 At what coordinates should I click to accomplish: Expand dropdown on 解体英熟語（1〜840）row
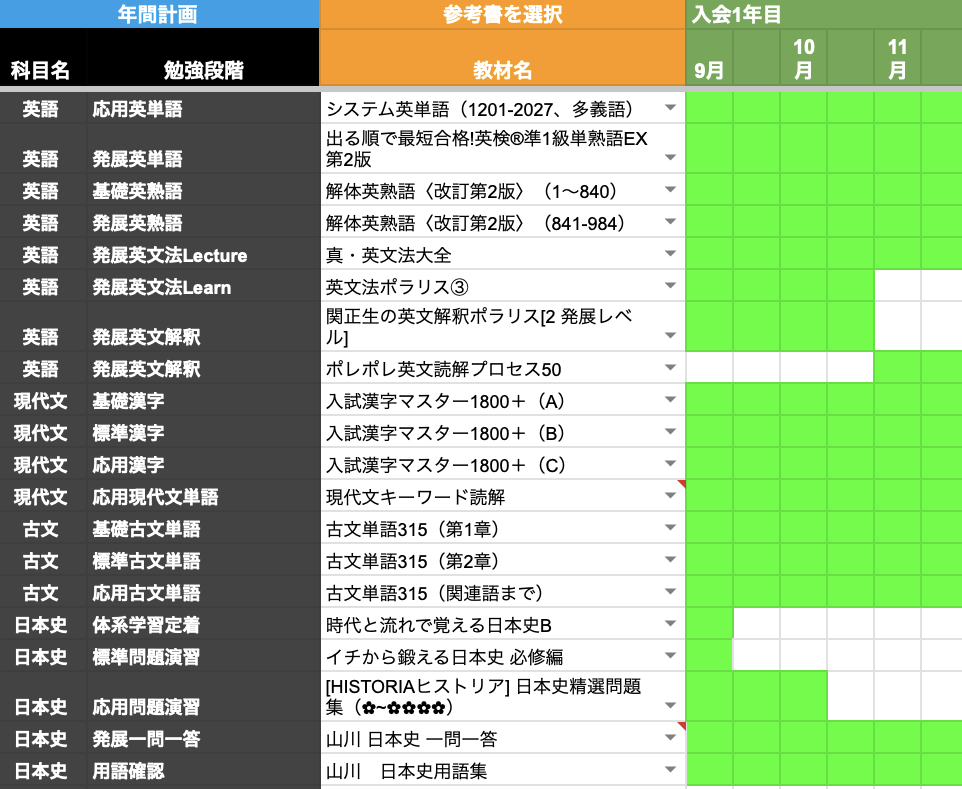670,190
